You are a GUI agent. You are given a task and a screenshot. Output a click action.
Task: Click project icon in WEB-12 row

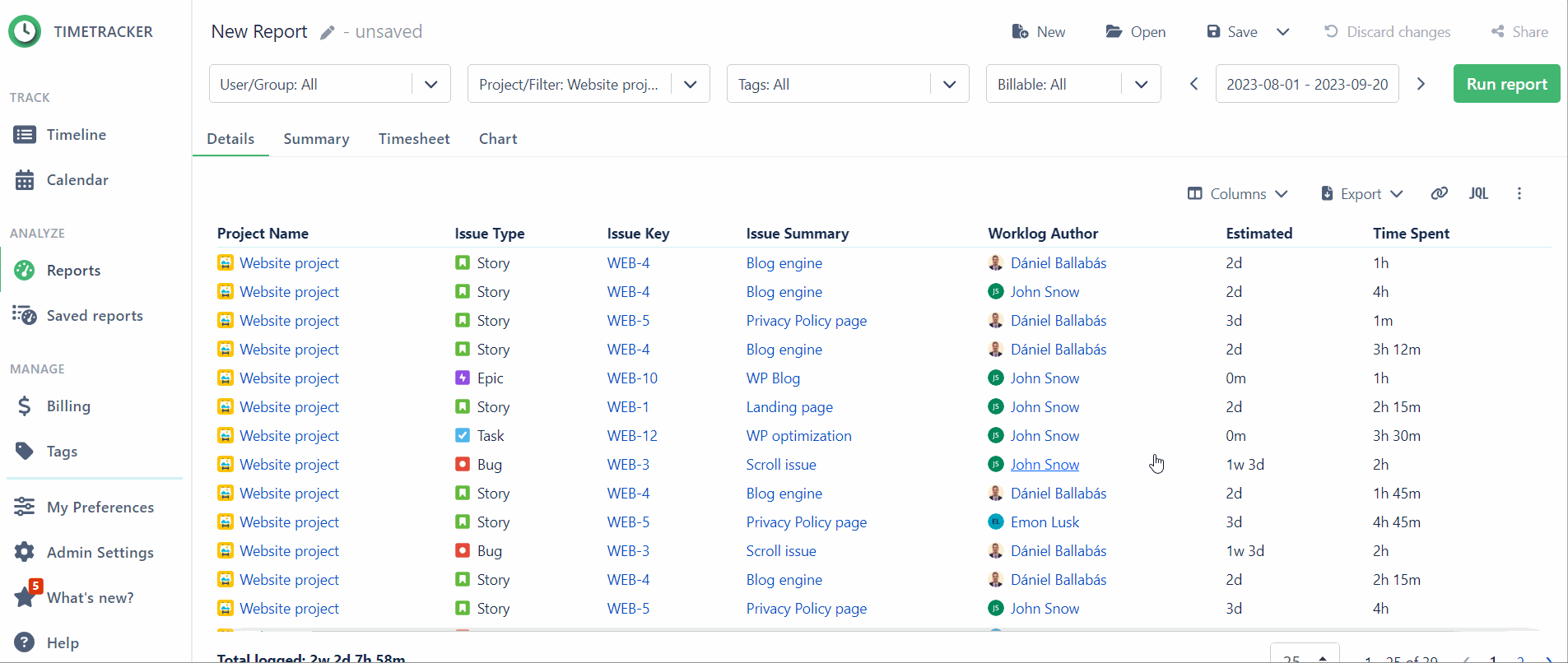226,435
